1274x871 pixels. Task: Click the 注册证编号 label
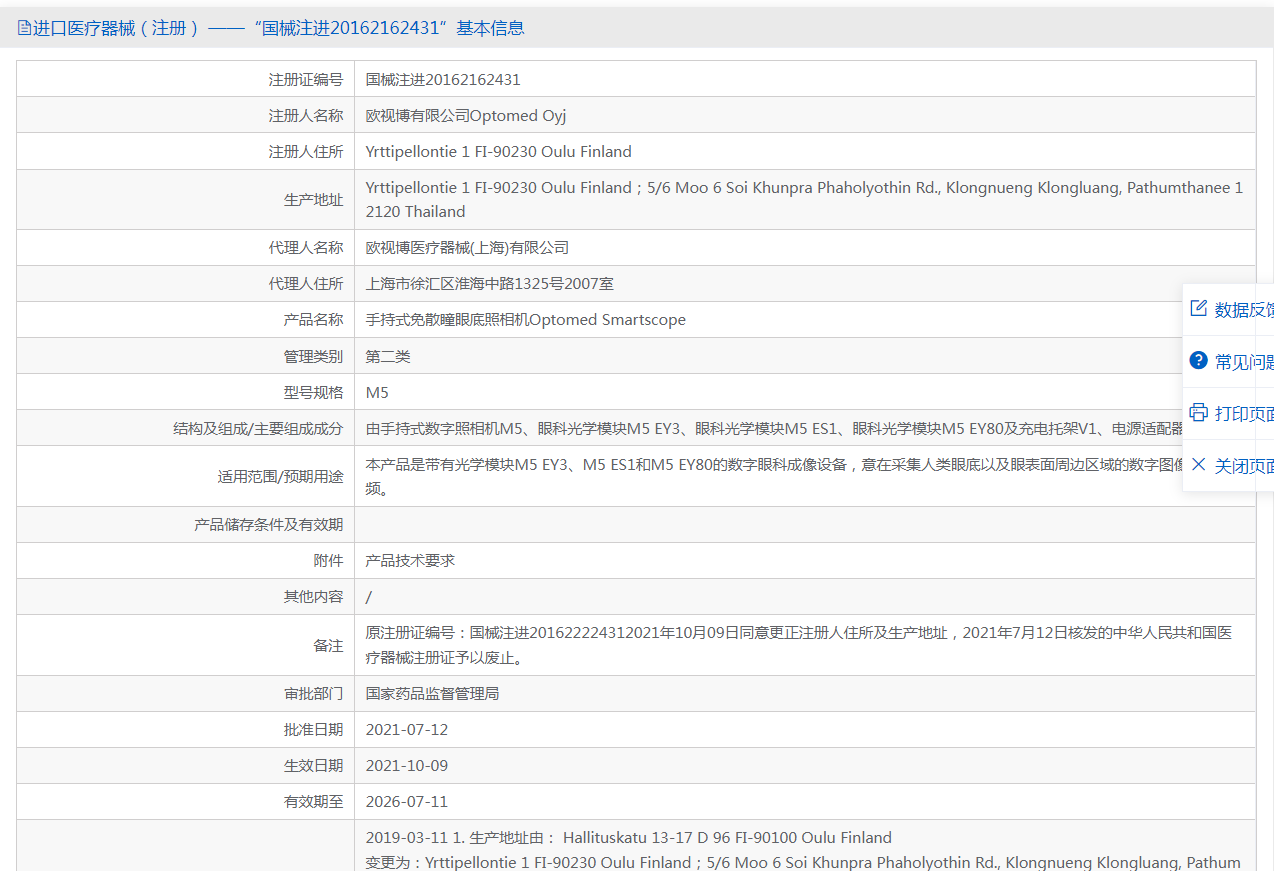pyautogui.click(x=306, y=80)
